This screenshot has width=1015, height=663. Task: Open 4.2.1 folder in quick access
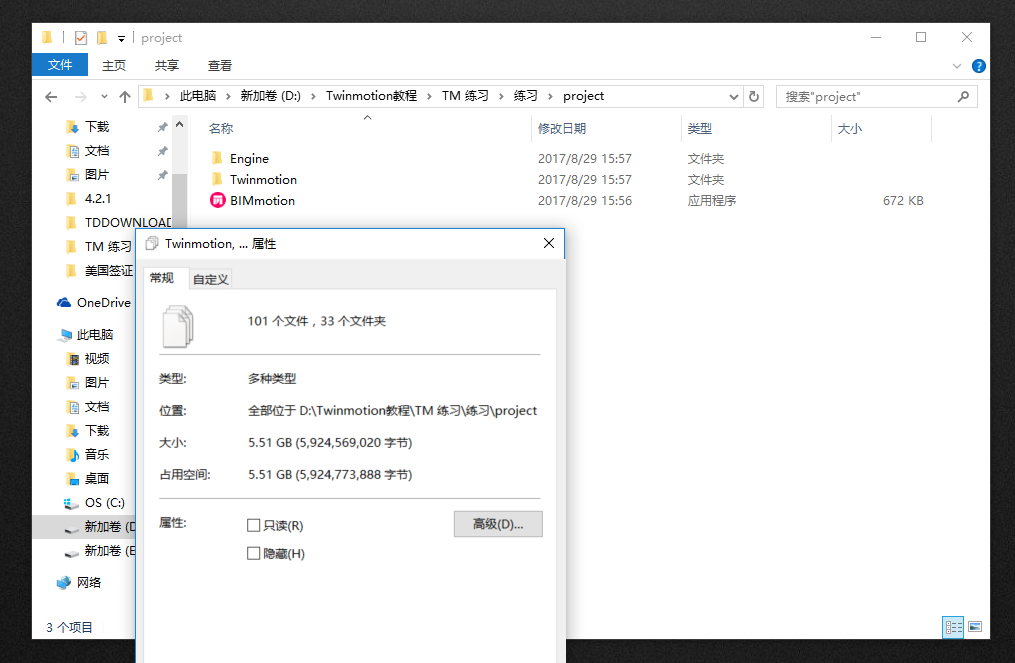tap(89, 198)
